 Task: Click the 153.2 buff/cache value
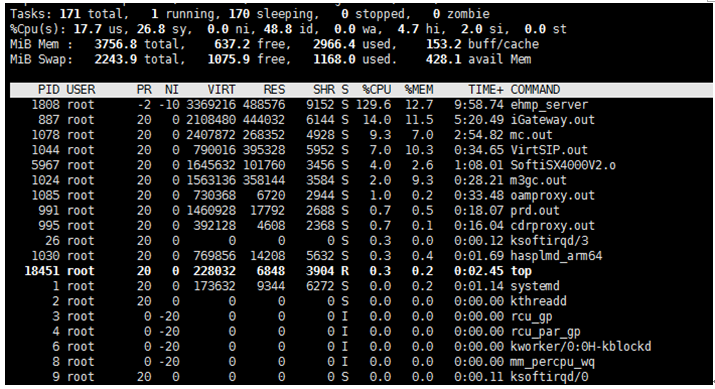[443, 44]
